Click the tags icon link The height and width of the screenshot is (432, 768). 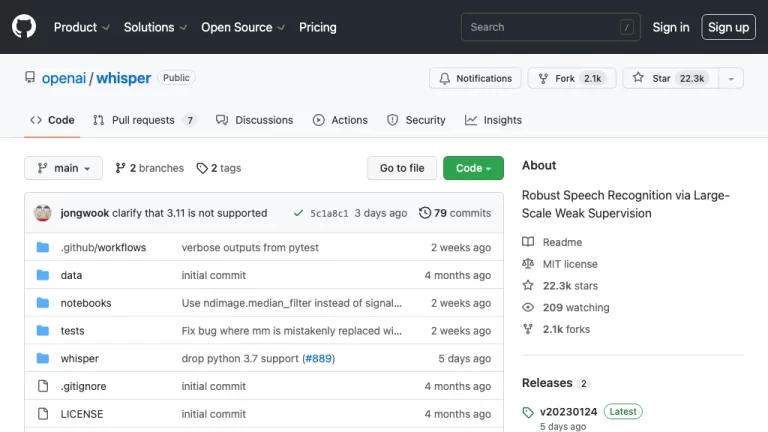click(202, 168)
